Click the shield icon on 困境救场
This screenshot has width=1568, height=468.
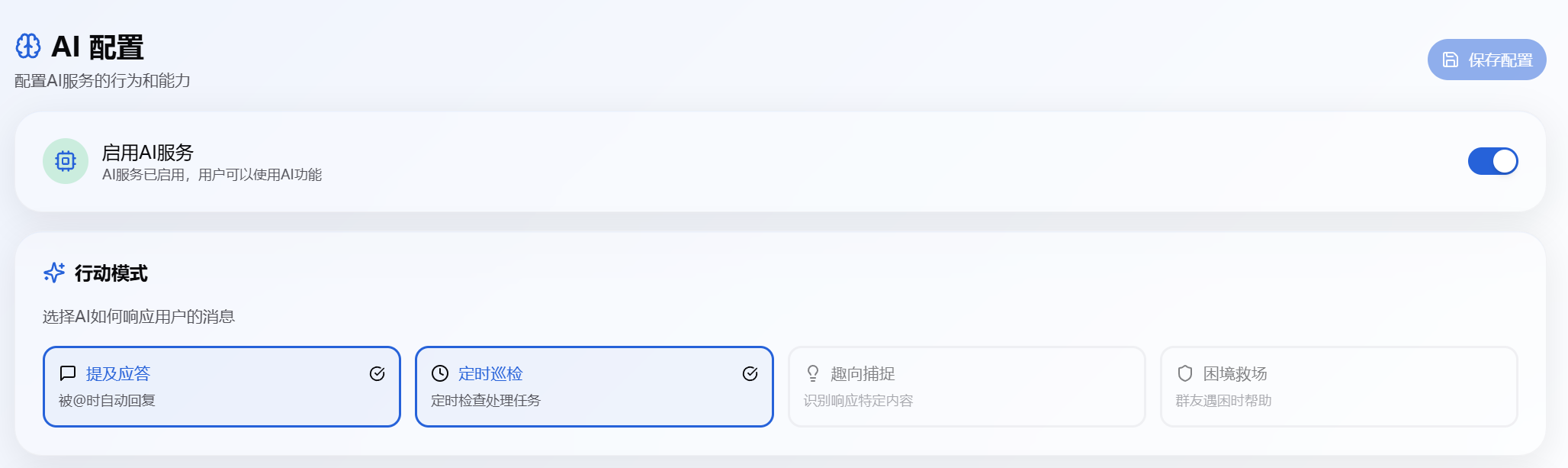coord(1185,373)
